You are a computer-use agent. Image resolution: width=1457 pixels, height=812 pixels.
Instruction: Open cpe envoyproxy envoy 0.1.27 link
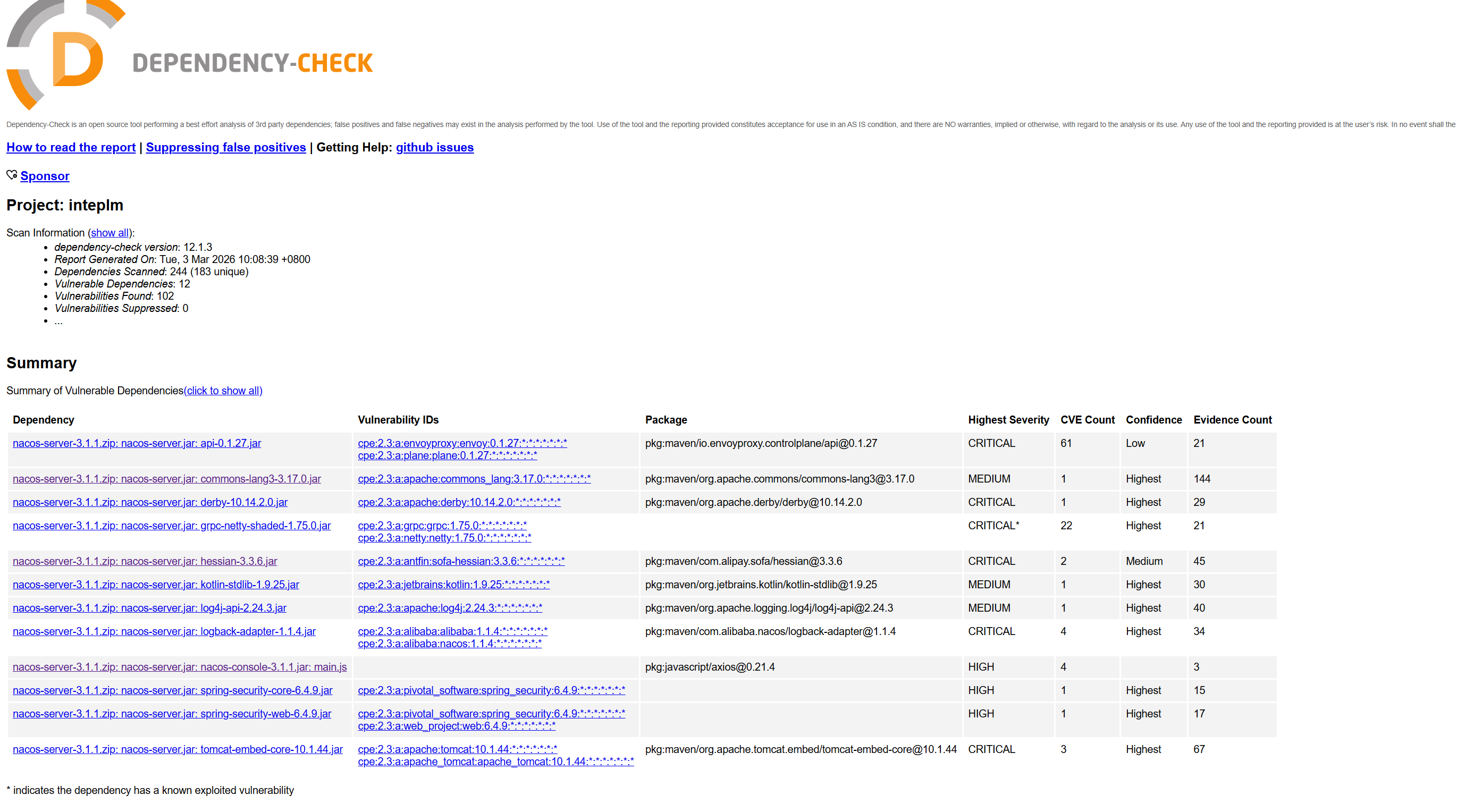tap(462, 443)
